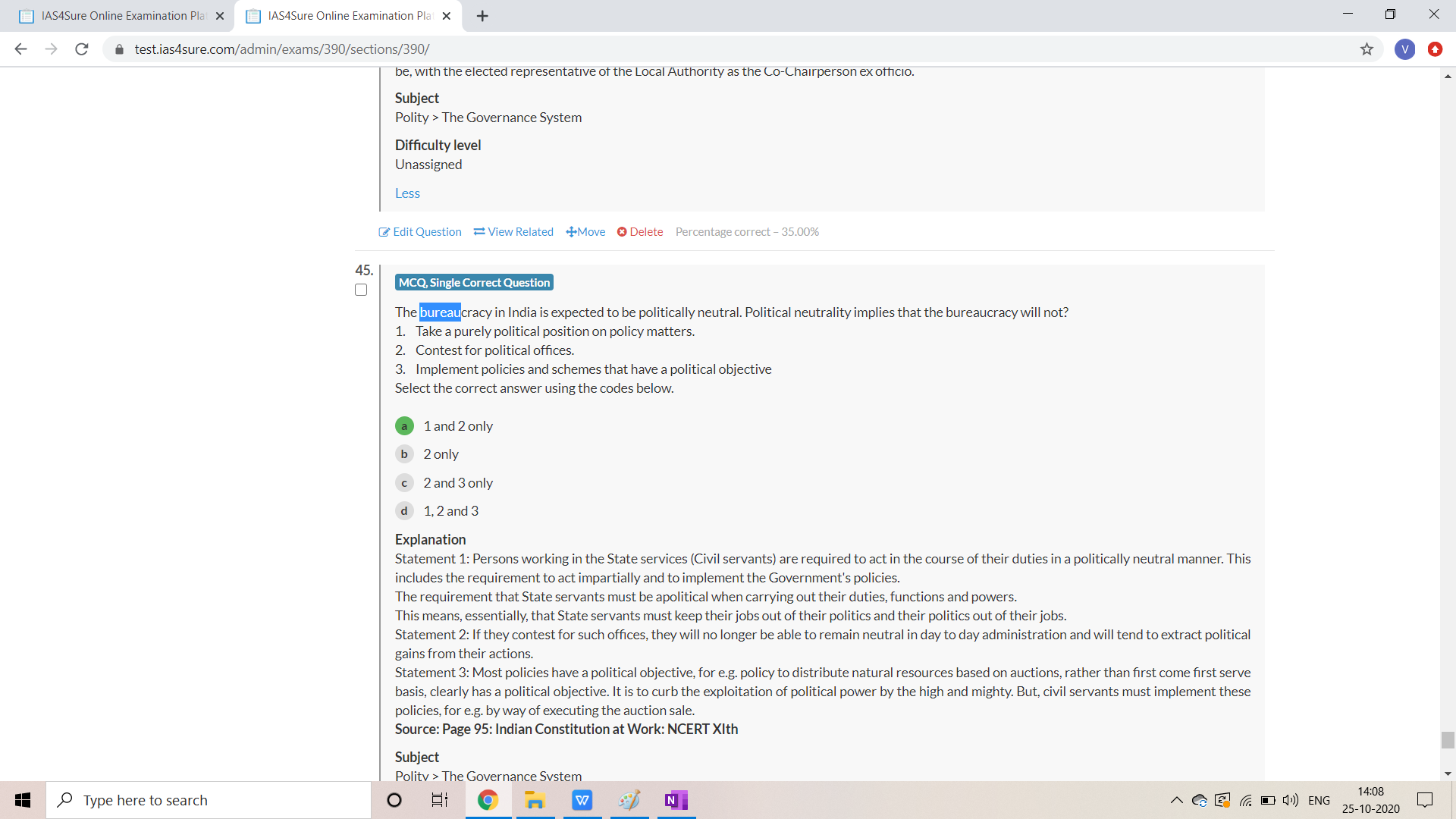The width and height of the screenshot is (1456, 819).
Task: Delete the question above question 45
Action: pos(640,232)
